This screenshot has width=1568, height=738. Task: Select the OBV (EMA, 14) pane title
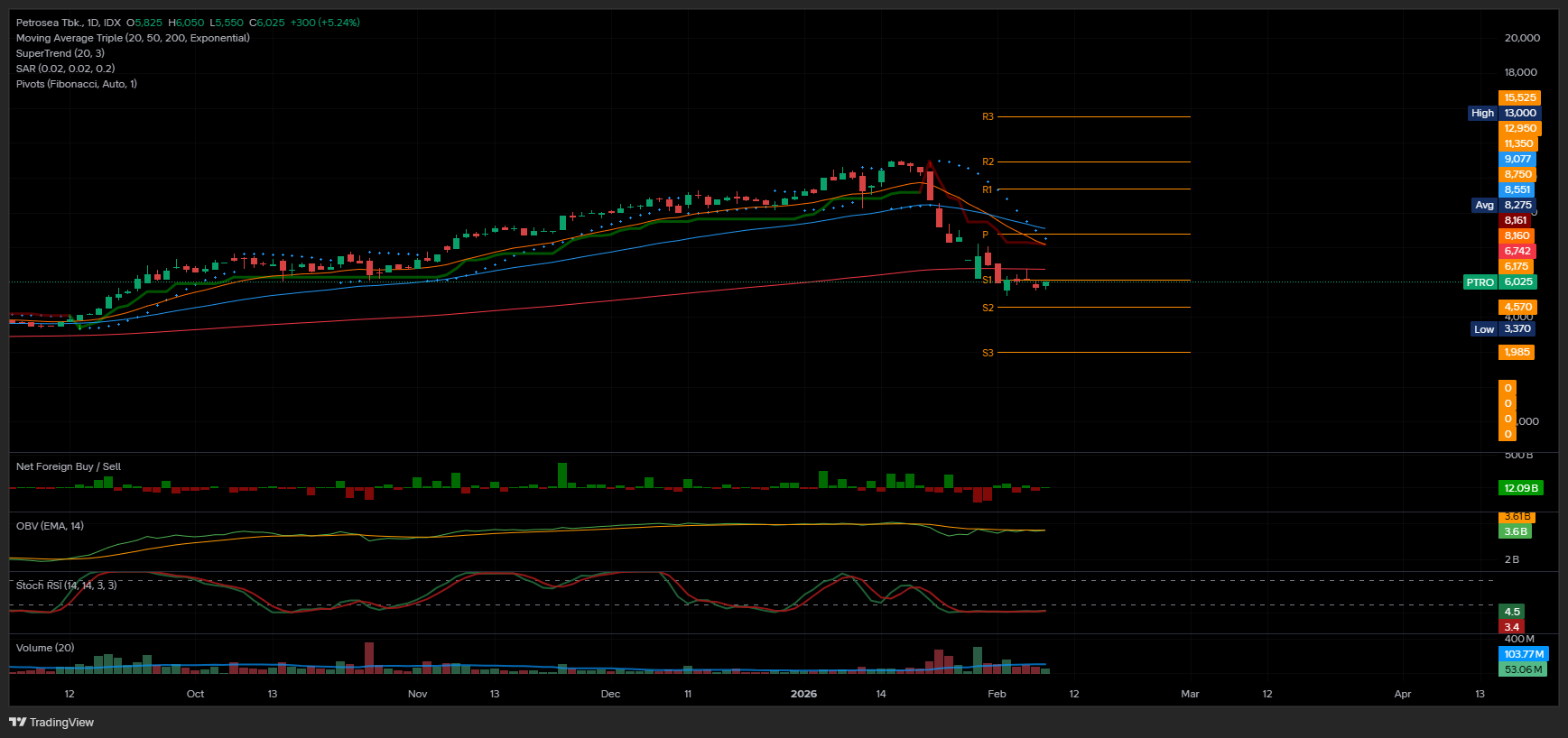point(50,526)
